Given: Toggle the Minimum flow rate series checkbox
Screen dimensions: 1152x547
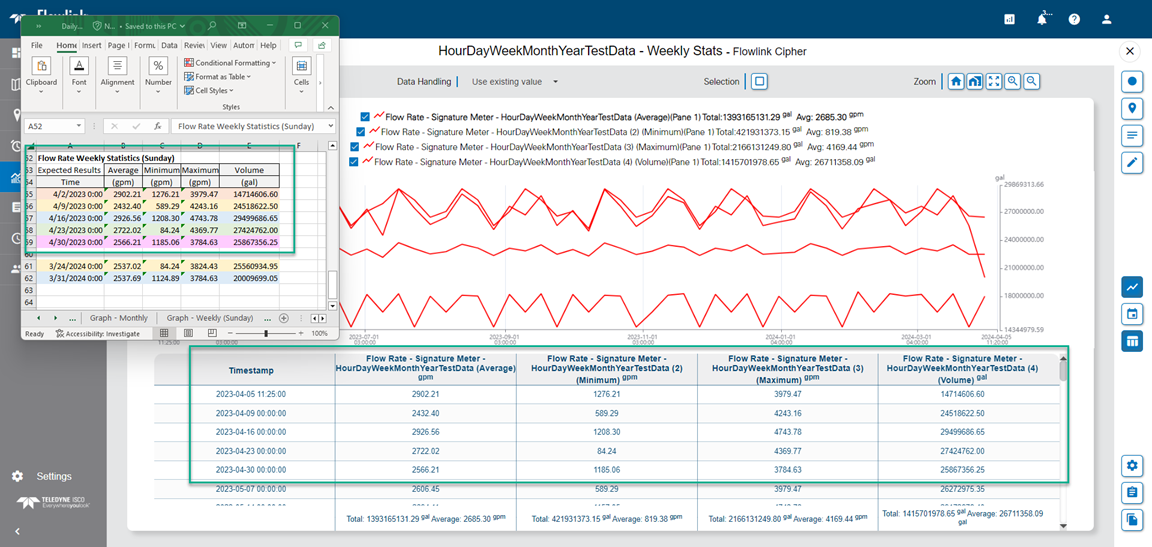Looking at the screenshot, I should coord(361,131).
